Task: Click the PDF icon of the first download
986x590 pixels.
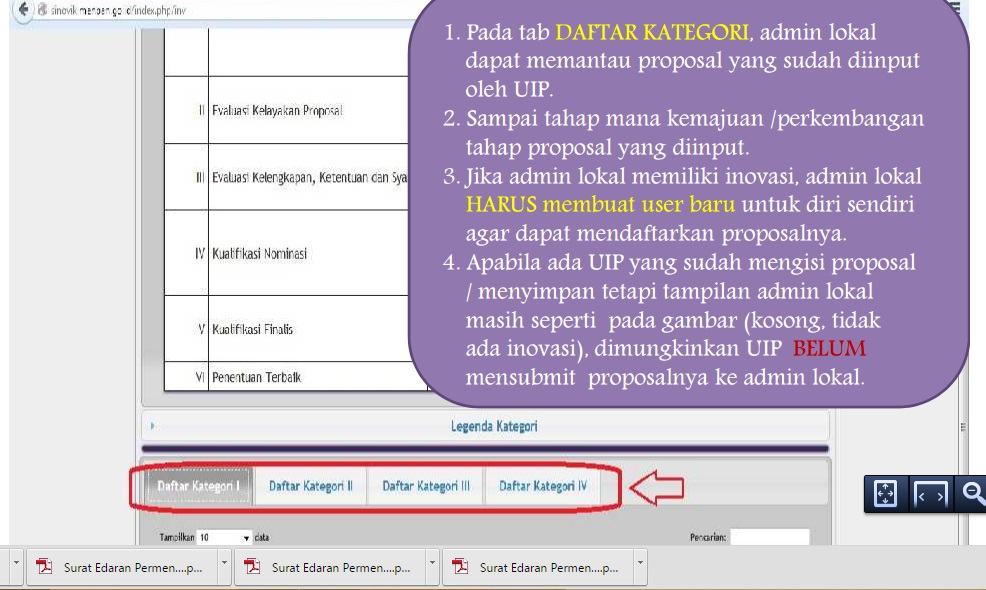Action: tap(44, 567)
